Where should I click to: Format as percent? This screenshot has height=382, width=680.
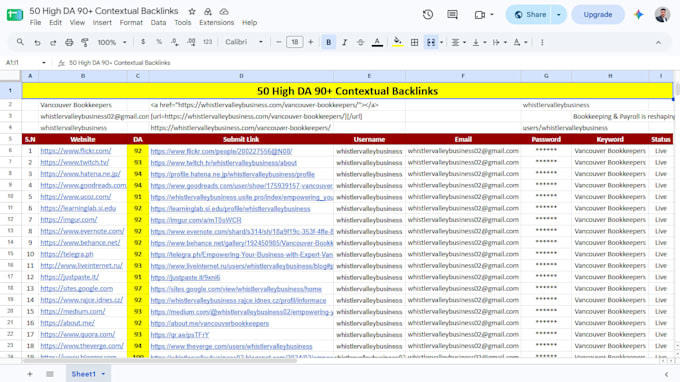coord(159,42)
